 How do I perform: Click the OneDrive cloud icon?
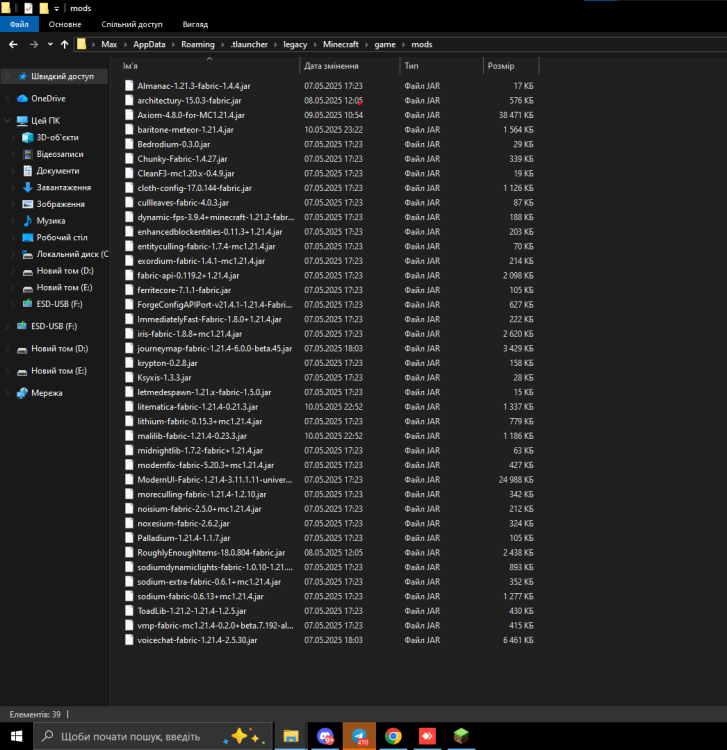pos(22,99)
